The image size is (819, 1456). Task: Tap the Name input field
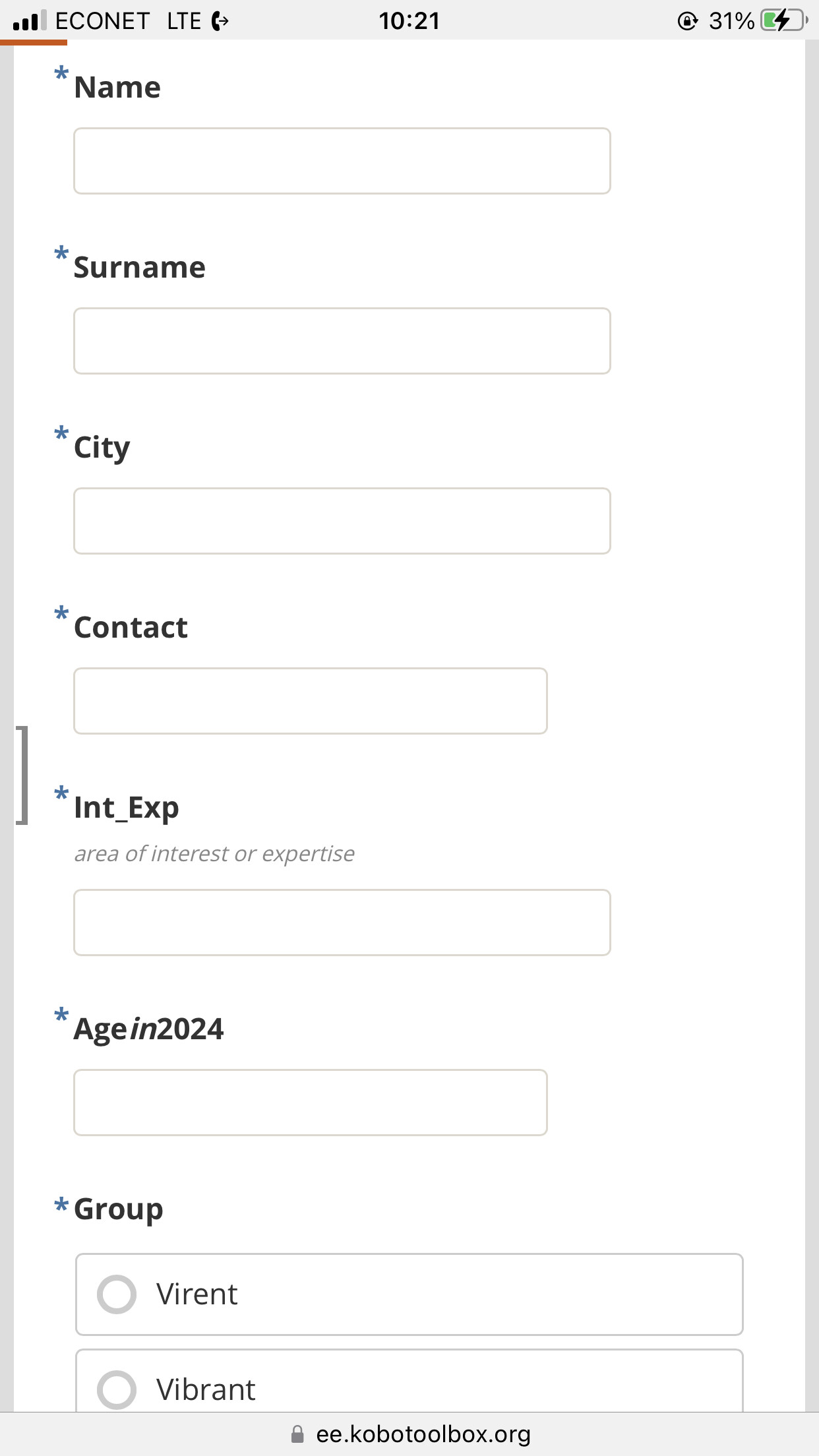342,161
